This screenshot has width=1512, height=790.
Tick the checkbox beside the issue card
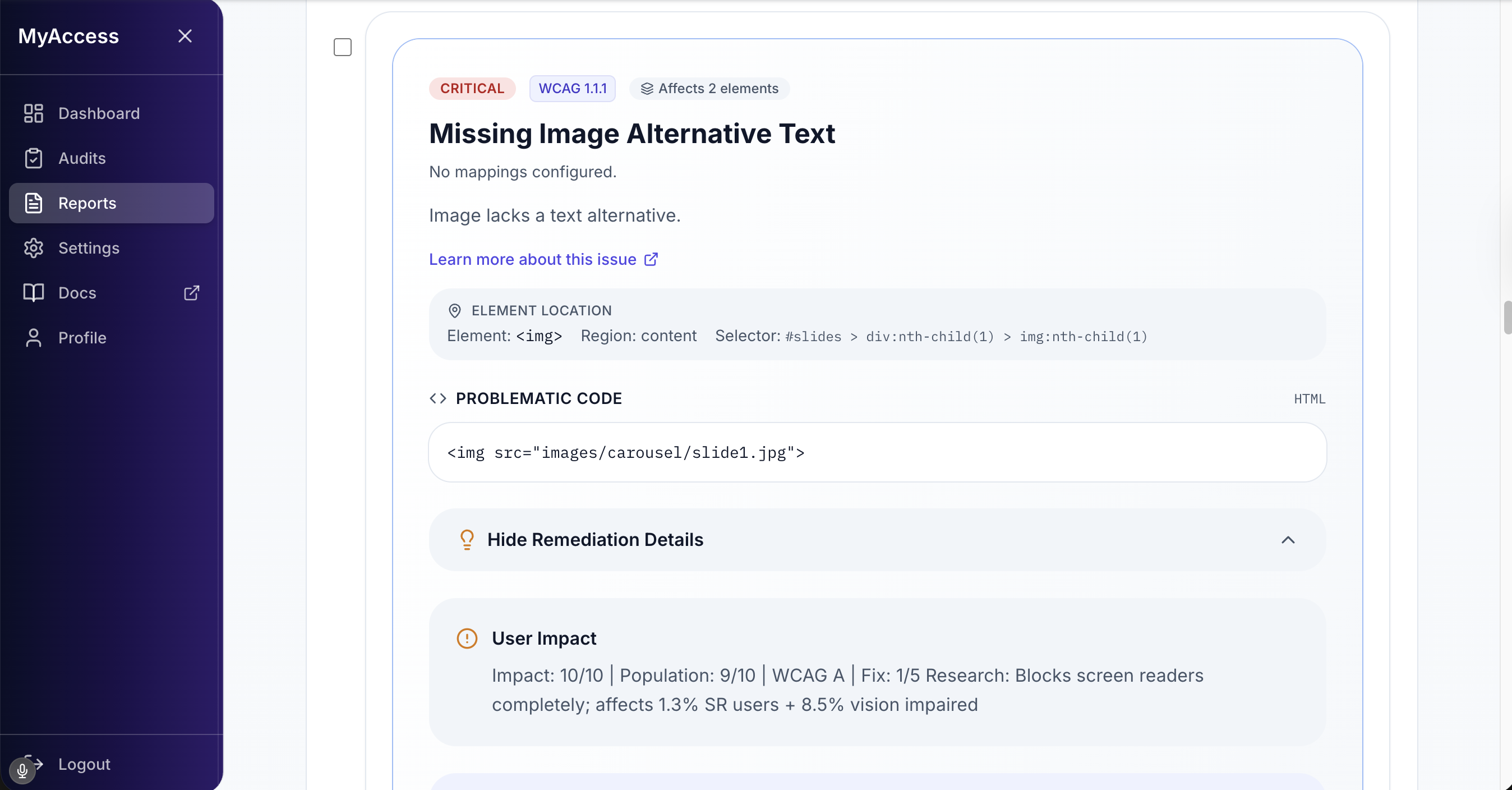(342, 47)
